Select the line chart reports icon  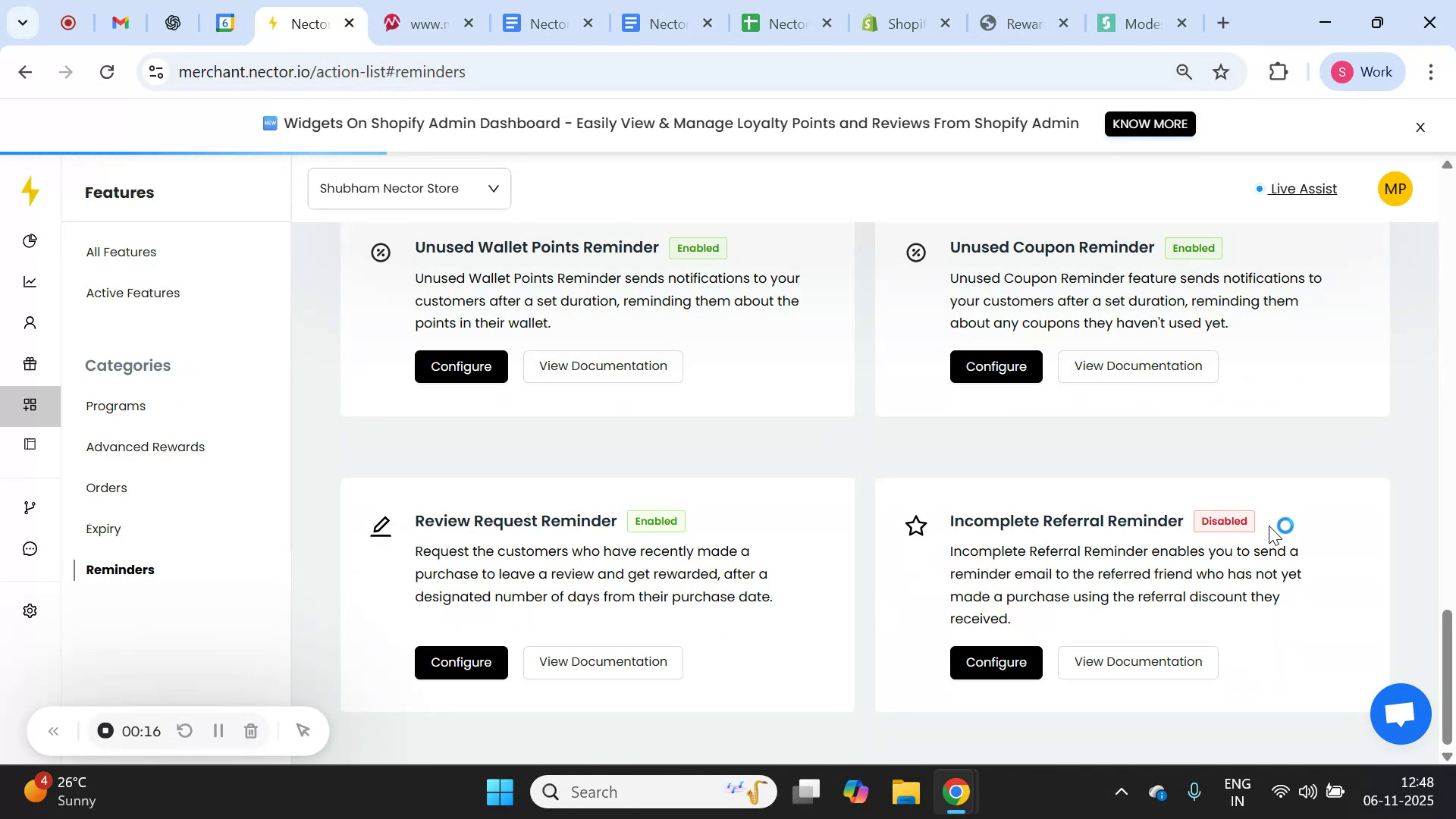[30, 281]
